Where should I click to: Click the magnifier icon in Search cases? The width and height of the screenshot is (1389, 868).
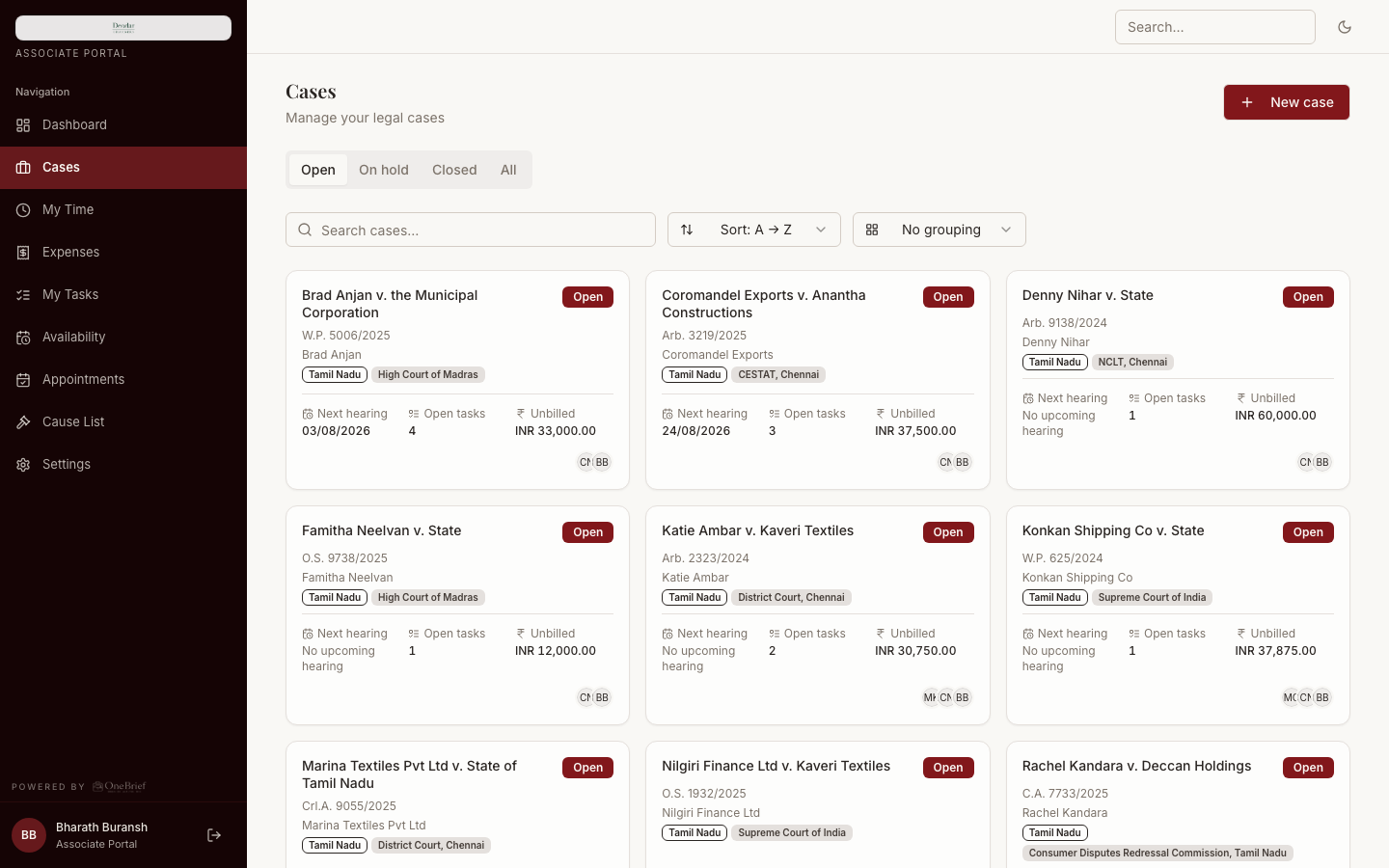[305, 230]
